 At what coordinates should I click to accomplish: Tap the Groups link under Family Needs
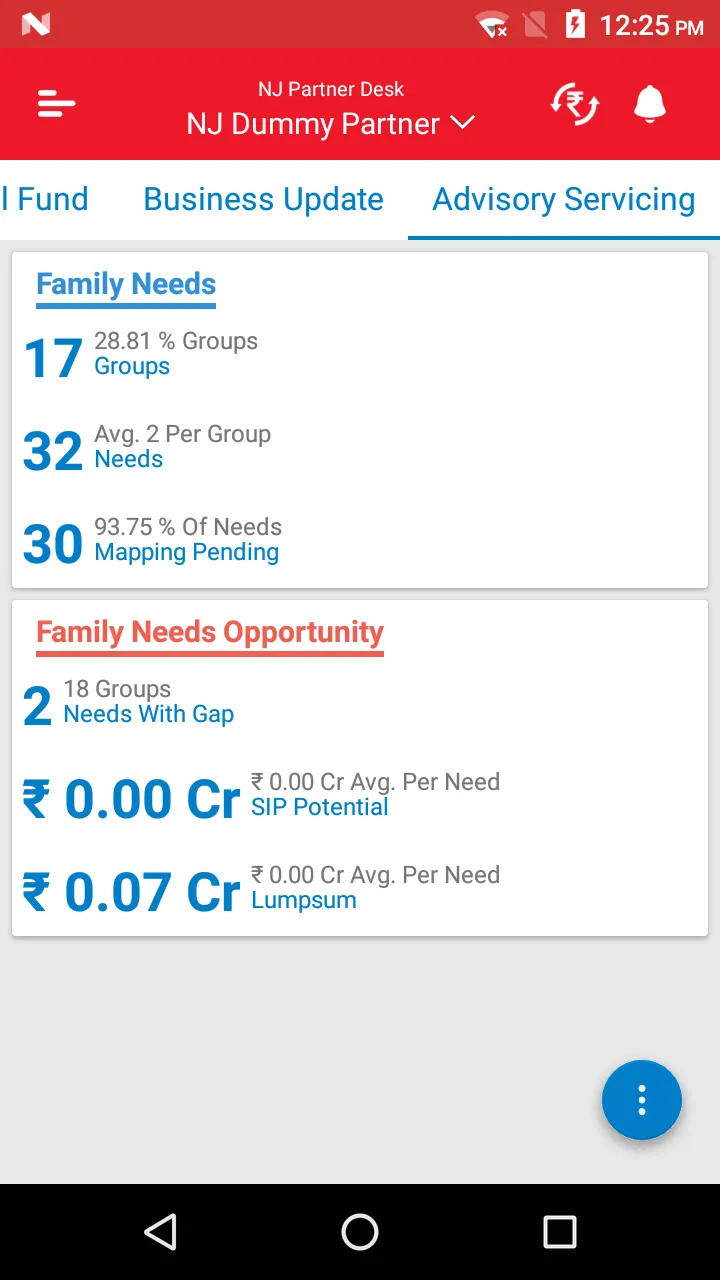click(x=132, y=367)
